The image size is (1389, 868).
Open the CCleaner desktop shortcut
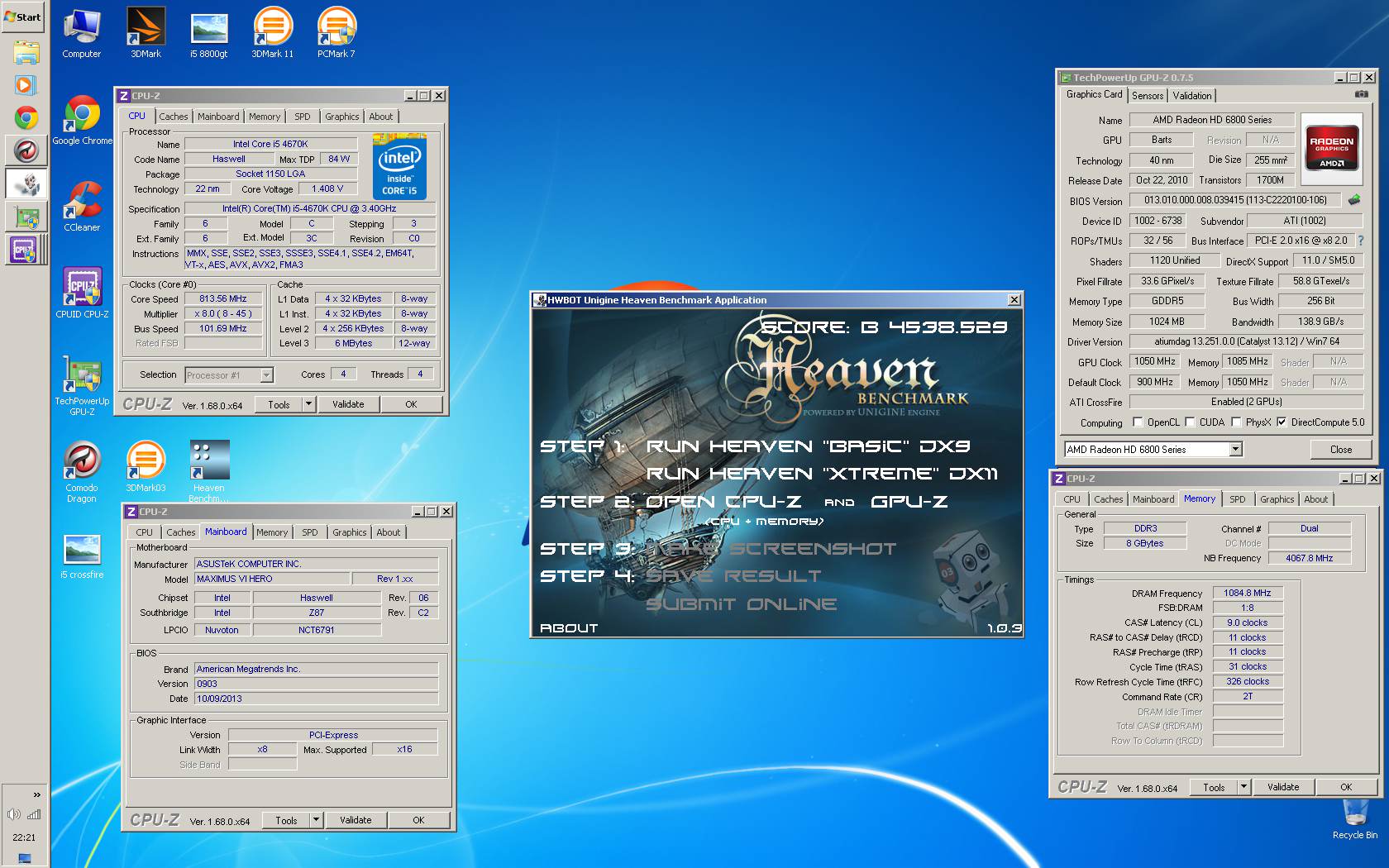pos(82,207)
